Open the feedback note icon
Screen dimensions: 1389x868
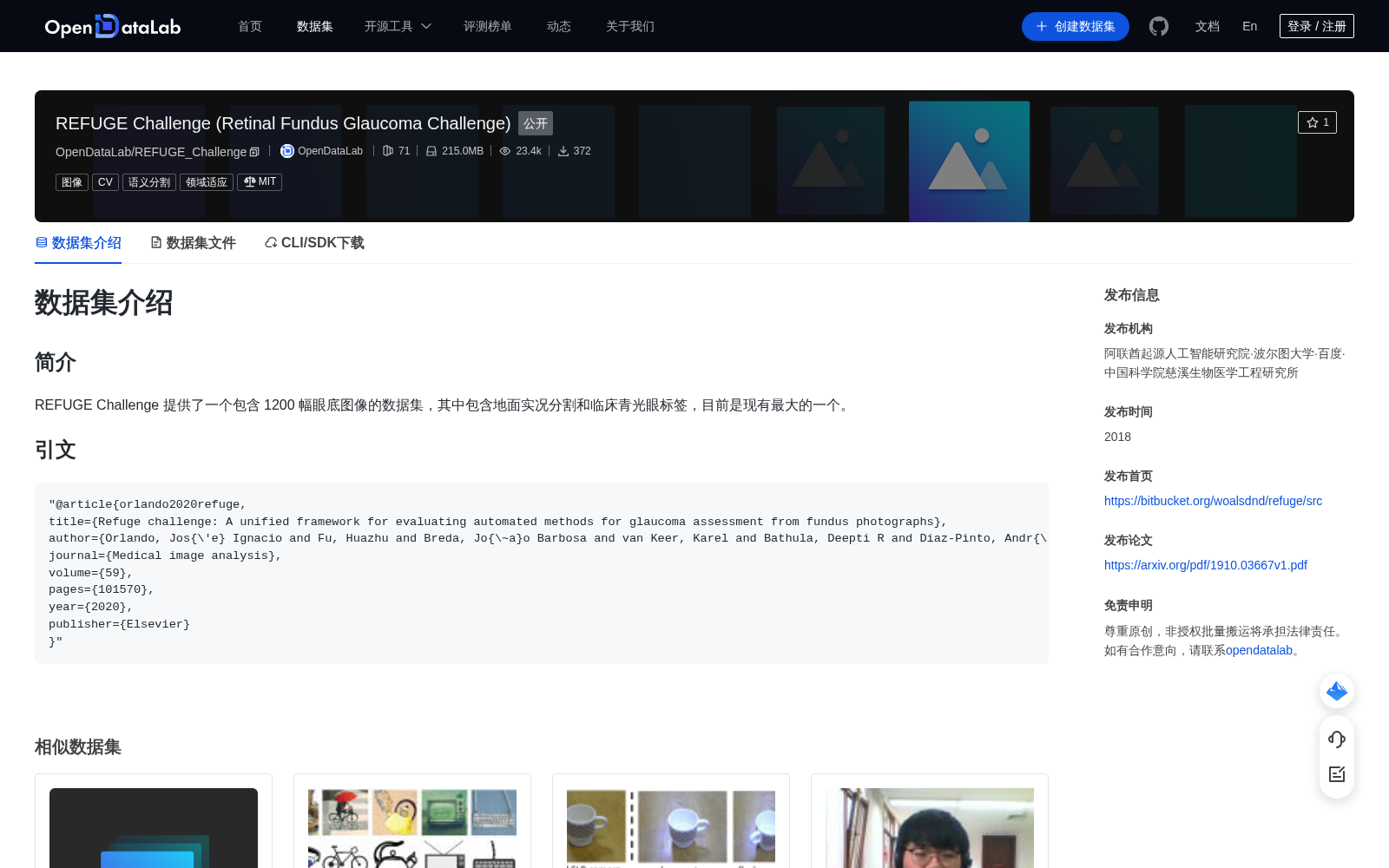coord(1337,774)
